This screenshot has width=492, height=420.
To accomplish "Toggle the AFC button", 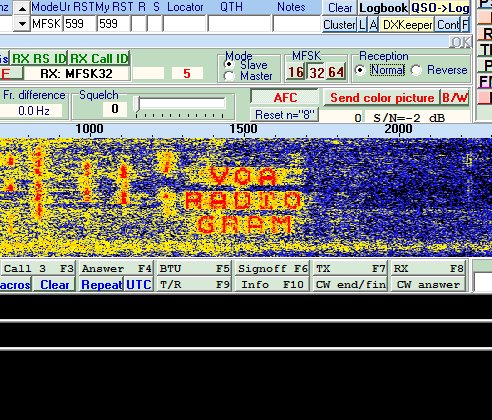I will (x=285, y=97).
